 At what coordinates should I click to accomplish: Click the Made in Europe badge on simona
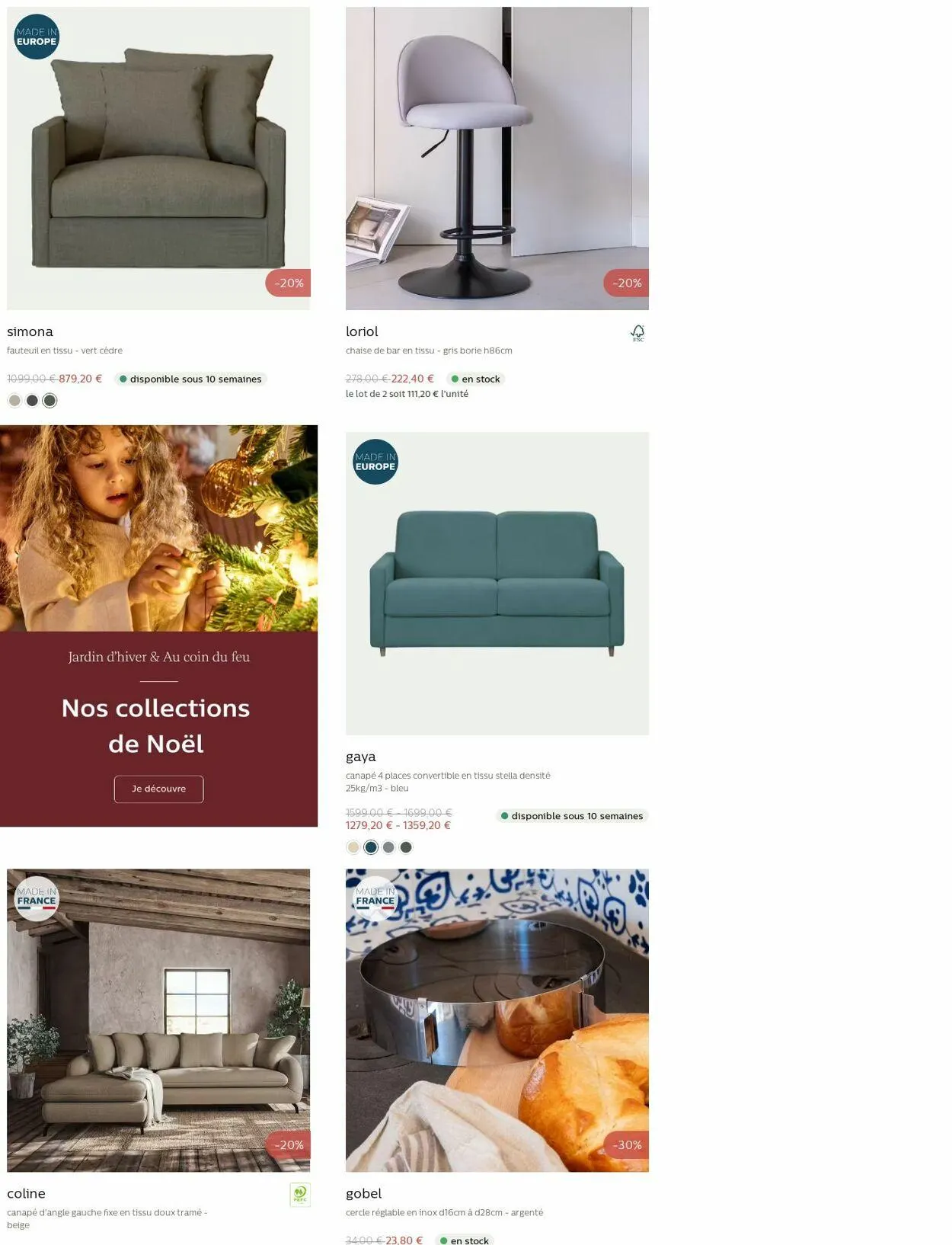pyautogui.click(x=37, y=37)
